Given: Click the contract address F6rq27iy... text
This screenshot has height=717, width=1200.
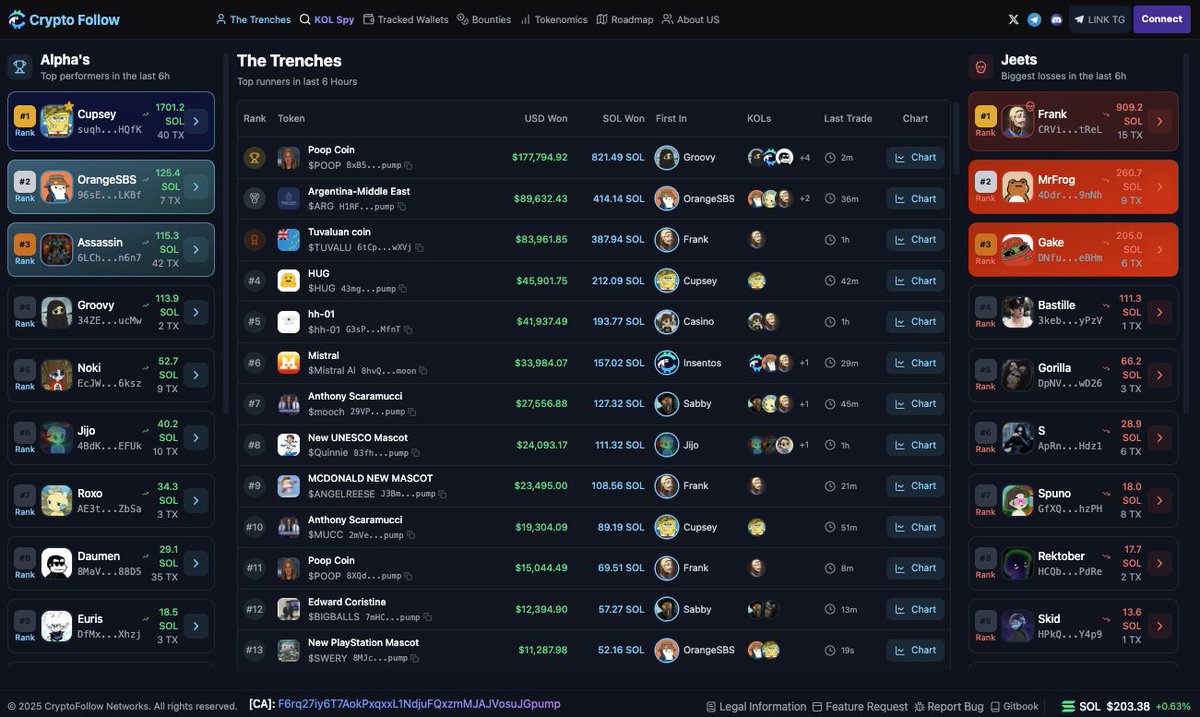Looking at the screenshot, I should pos(419,704).
